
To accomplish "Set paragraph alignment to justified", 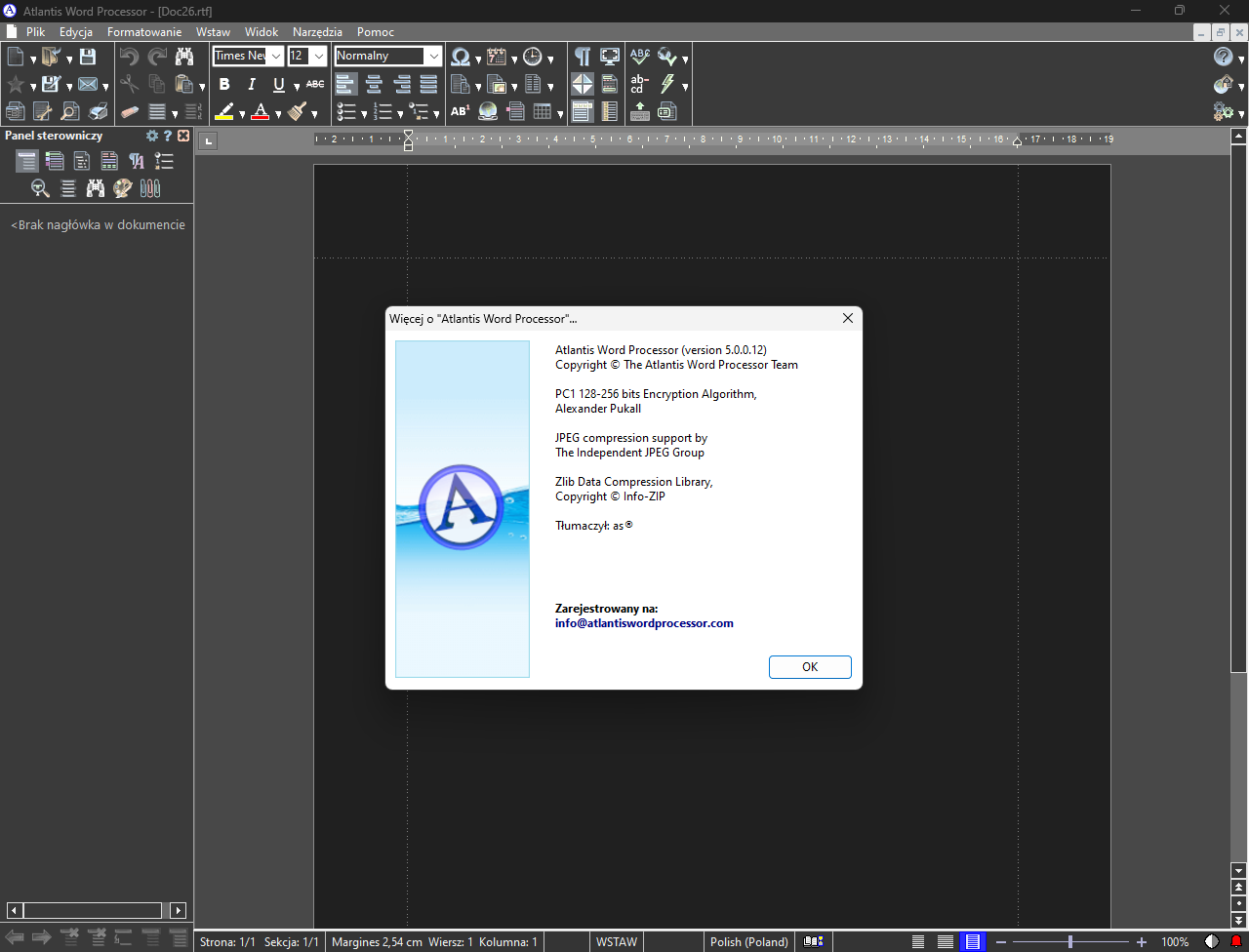I will [428, 84].
